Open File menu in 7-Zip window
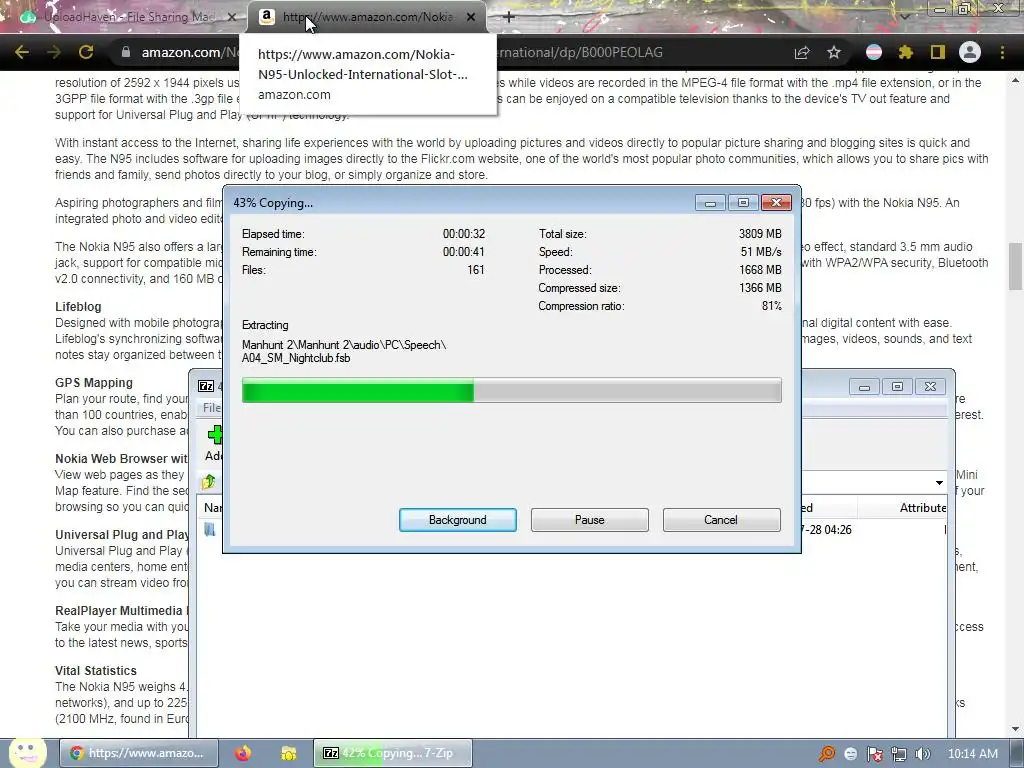 pyautogui.click(x=212, y=408)
